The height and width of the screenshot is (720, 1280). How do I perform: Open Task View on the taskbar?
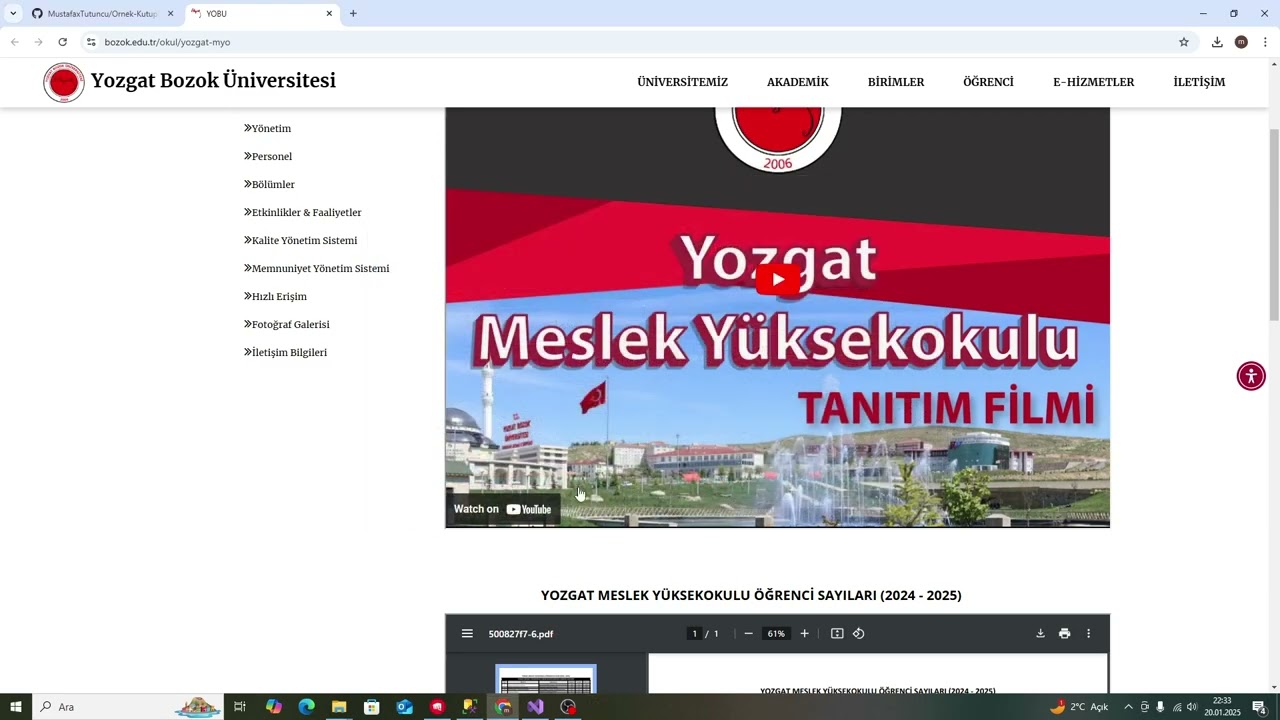[x=240, y=707]
